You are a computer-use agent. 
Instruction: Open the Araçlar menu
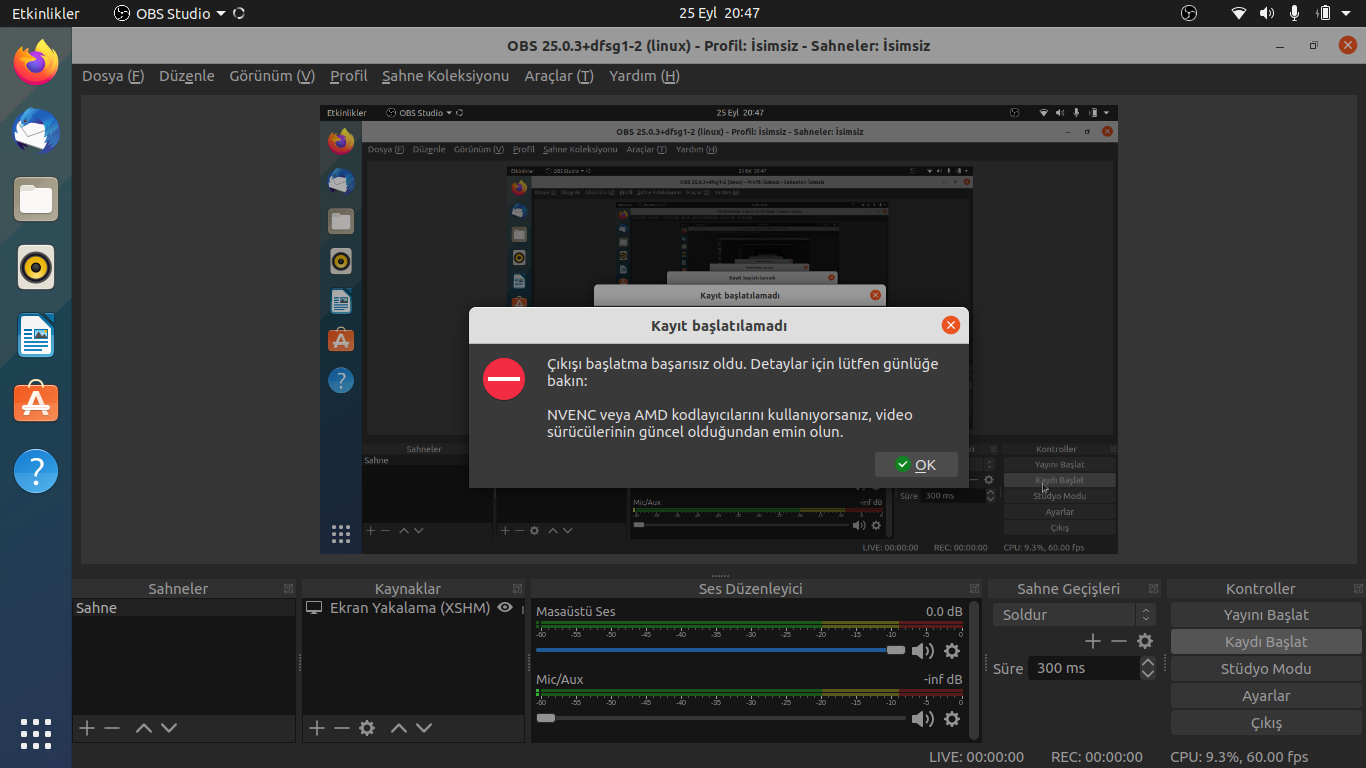pos(559,76)
